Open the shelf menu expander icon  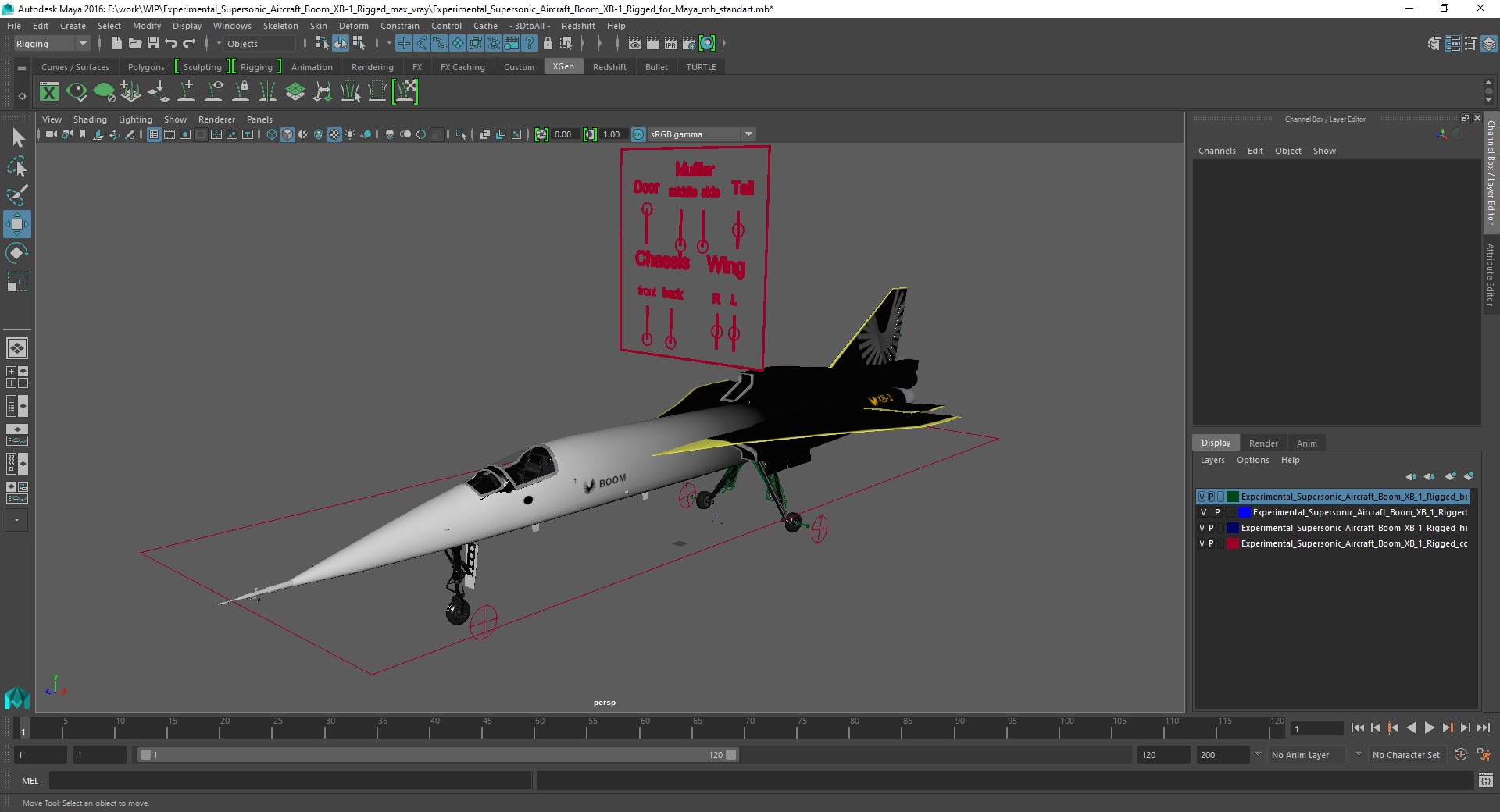22,69
